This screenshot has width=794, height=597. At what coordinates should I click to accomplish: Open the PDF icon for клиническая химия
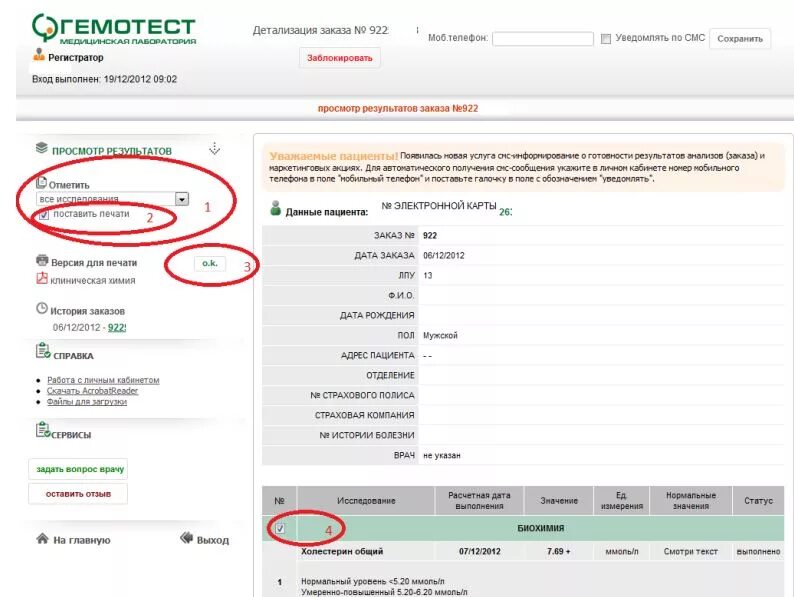point(42,278)
